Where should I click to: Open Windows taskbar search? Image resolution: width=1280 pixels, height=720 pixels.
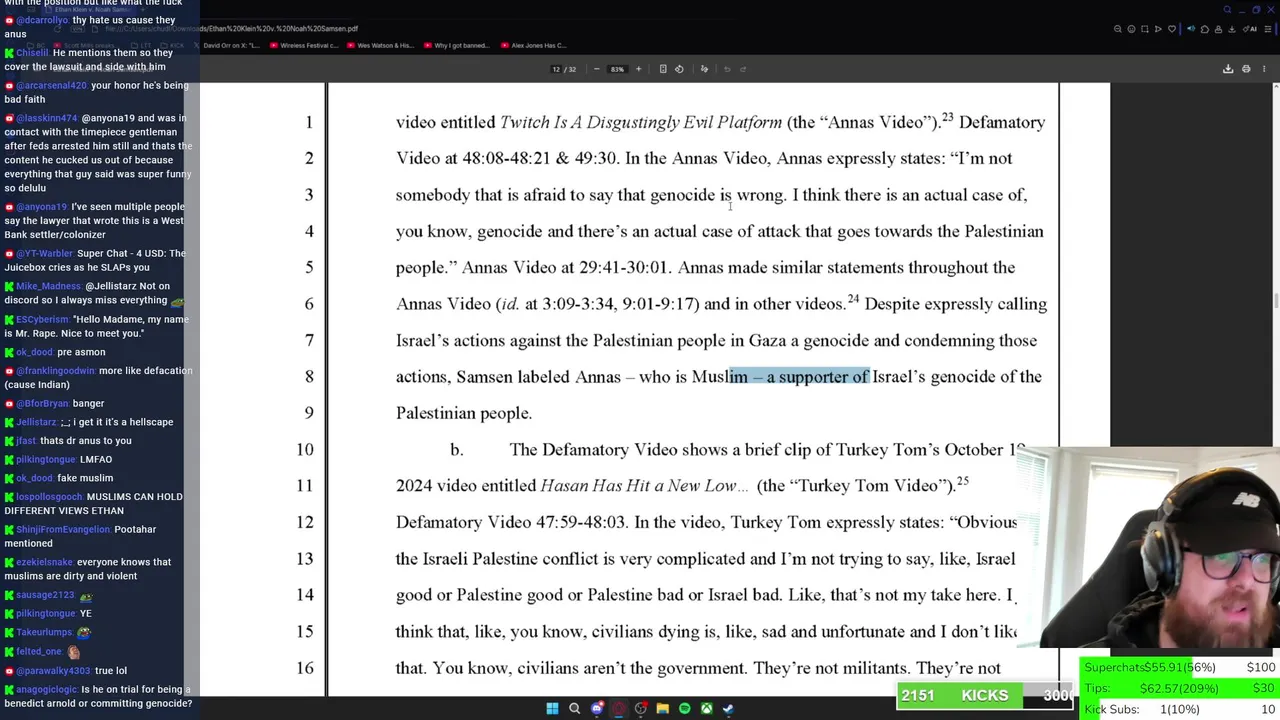pyautogui.click(x=574, y=708)
